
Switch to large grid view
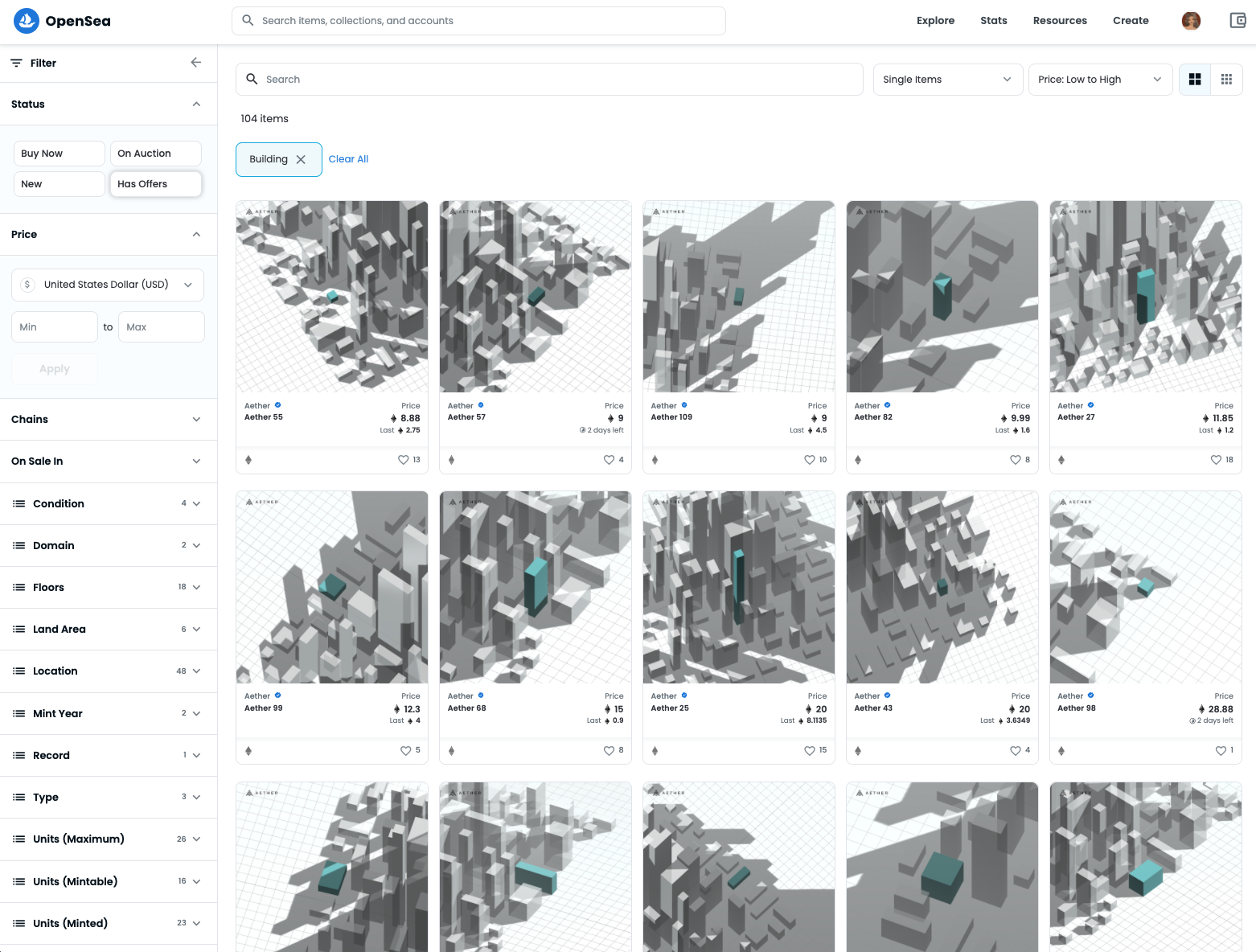click(x=1195, y=80)
